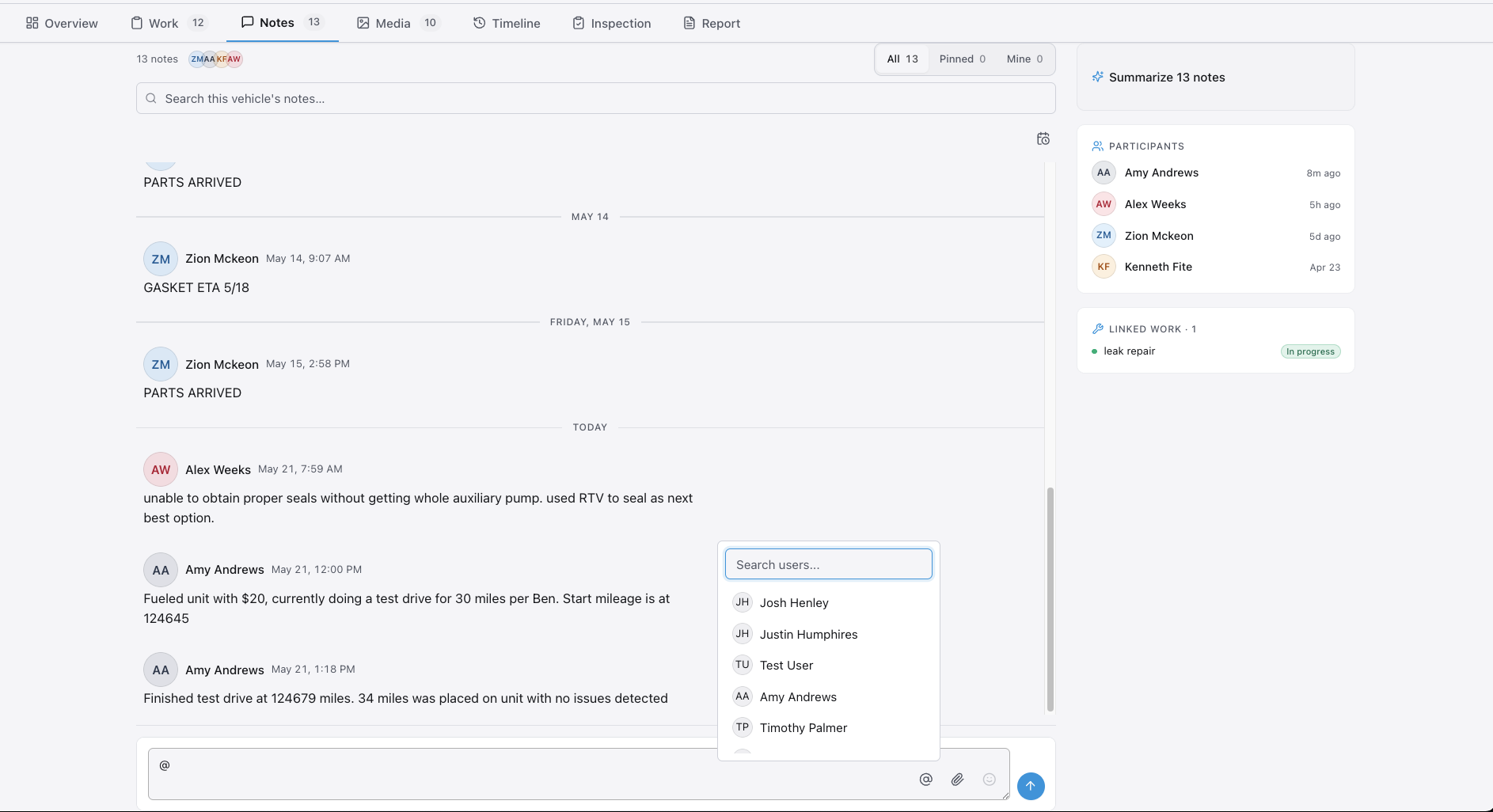
Task: Click Amy Andrews avatar on 1:18 PM note
Action: [x=161, y=670]
